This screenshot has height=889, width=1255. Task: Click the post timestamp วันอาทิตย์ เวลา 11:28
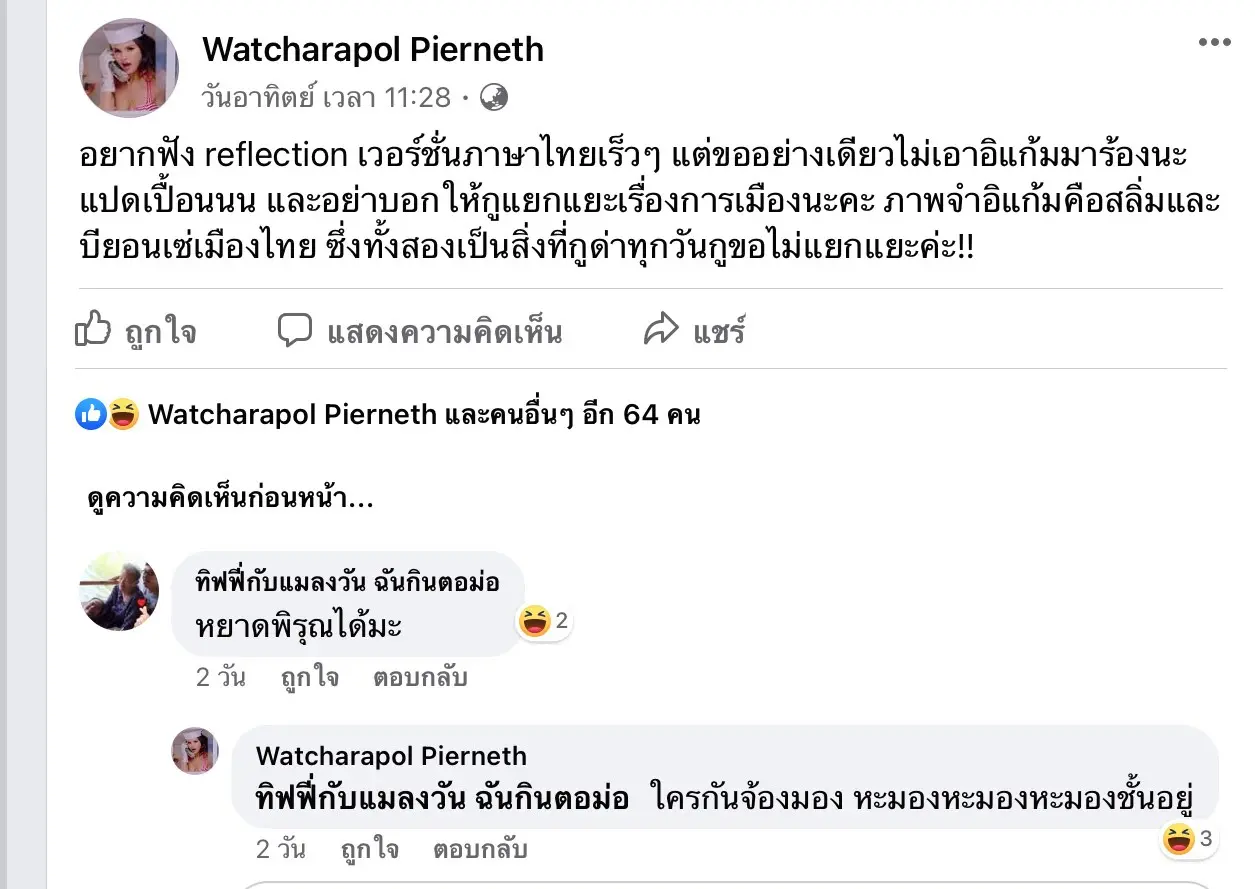coord(325,98)
